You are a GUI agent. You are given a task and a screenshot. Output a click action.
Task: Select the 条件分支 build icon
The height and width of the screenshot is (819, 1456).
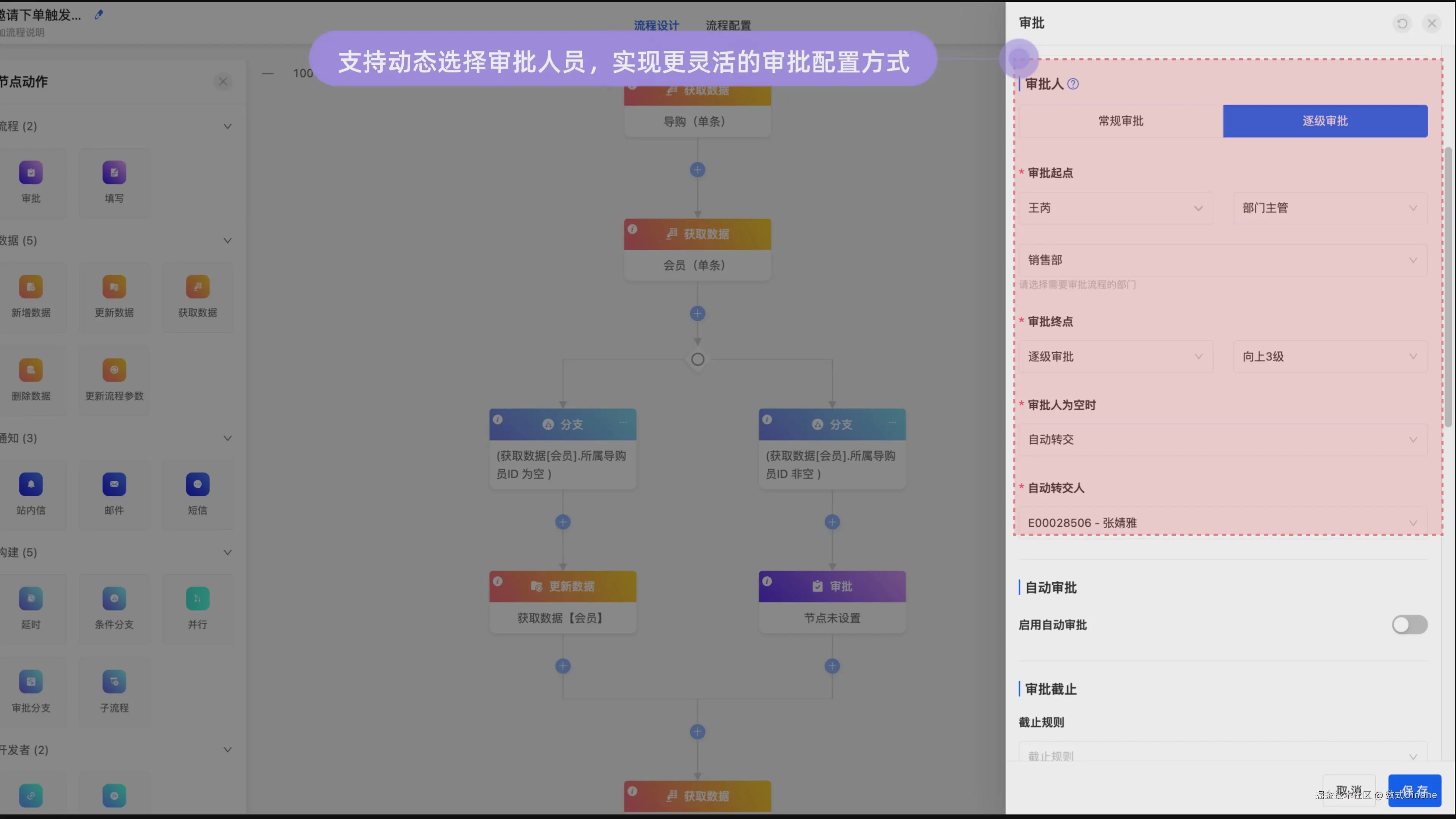click(114, 599)
